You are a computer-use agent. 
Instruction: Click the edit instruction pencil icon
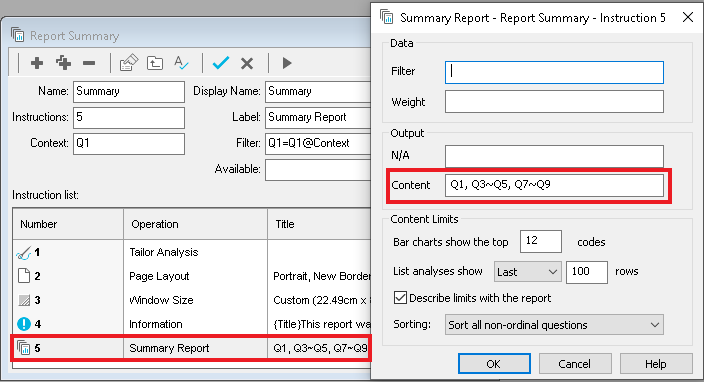pos(128,63)
